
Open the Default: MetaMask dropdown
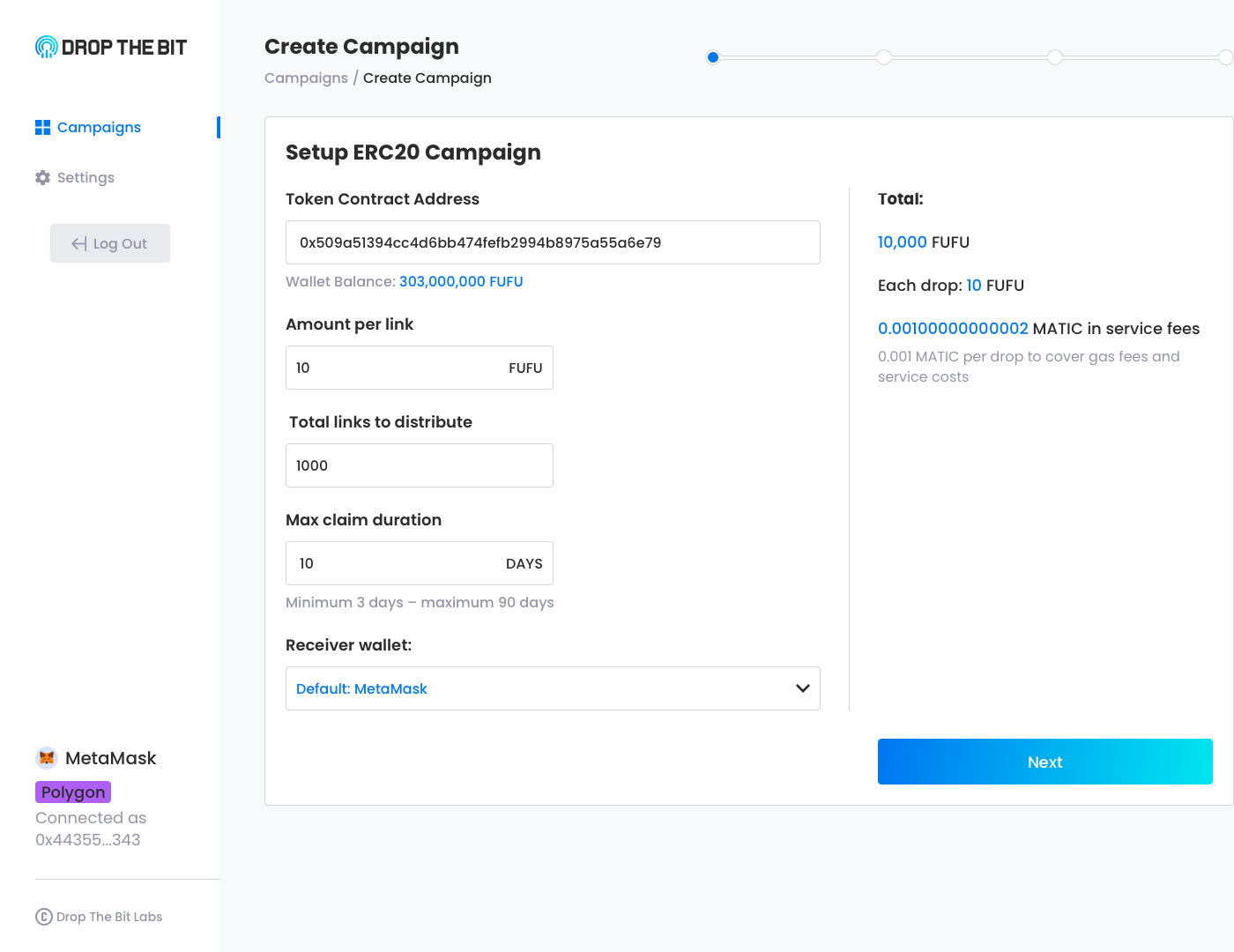[552, 688]
